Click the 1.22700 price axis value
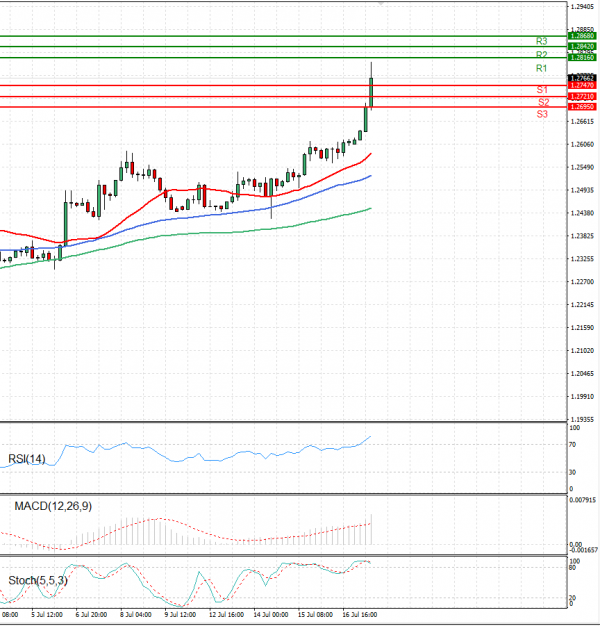 582,282
